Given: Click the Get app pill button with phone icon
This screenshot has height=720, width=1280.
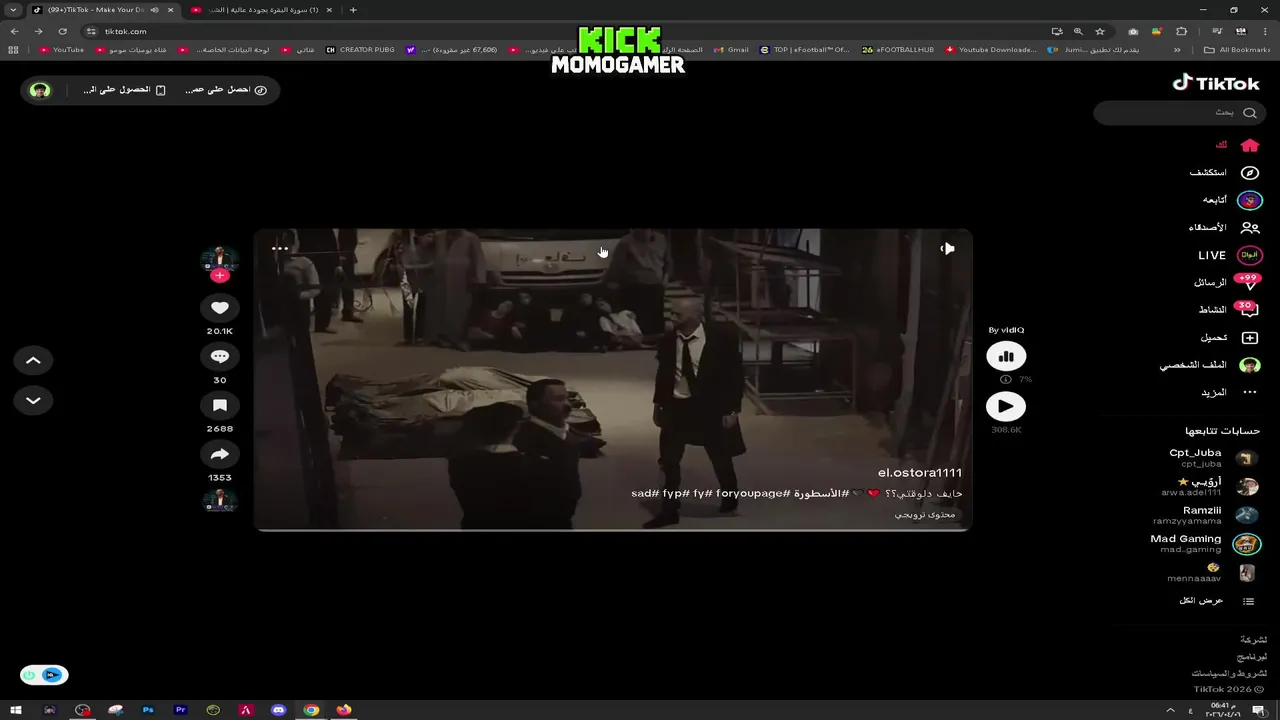Looking at the screenshot, I should 125,90.
